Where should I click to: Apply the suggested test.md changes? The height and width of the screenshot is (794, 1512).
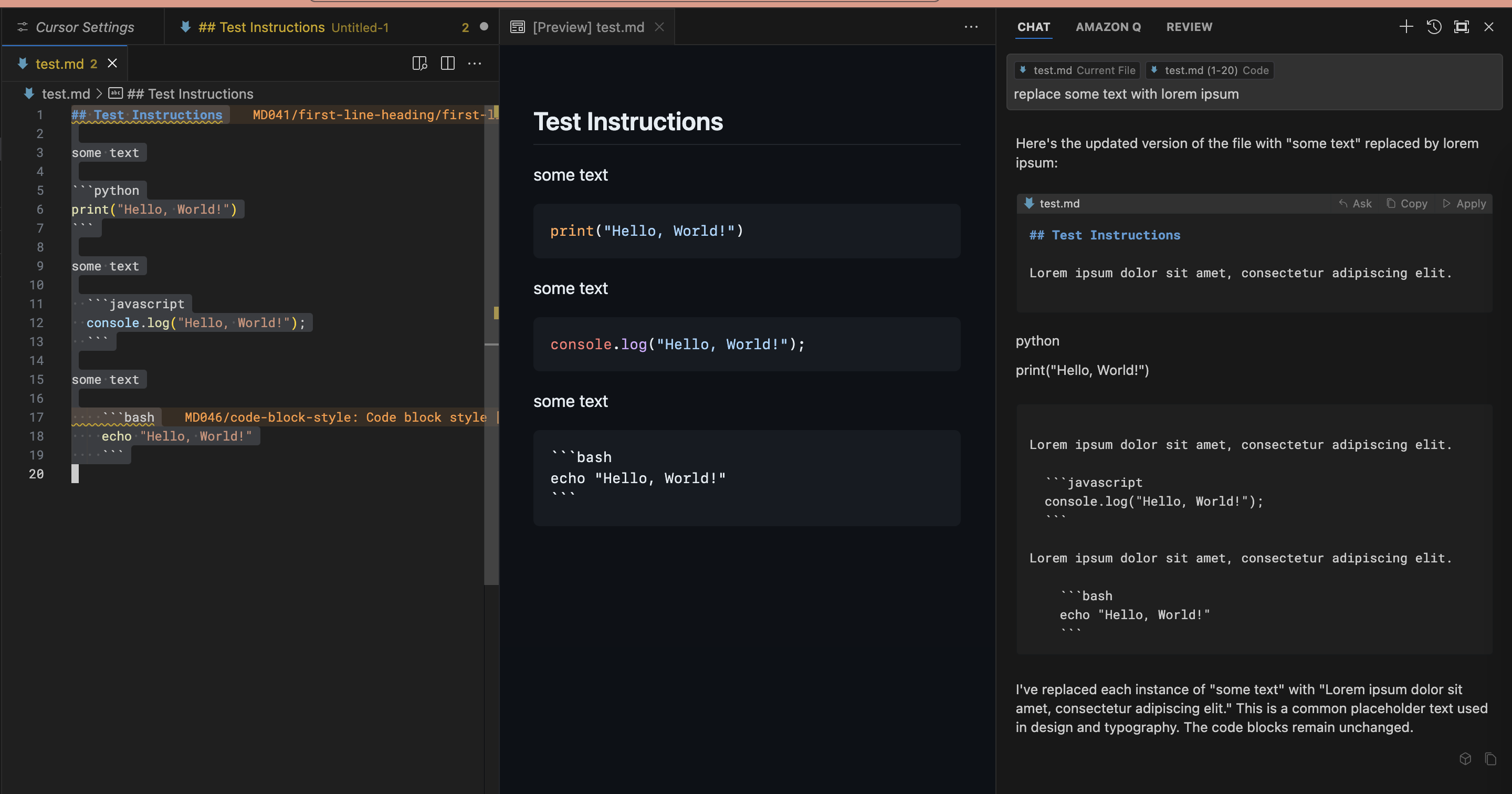pyautogui.click(x=1464, y=203)
